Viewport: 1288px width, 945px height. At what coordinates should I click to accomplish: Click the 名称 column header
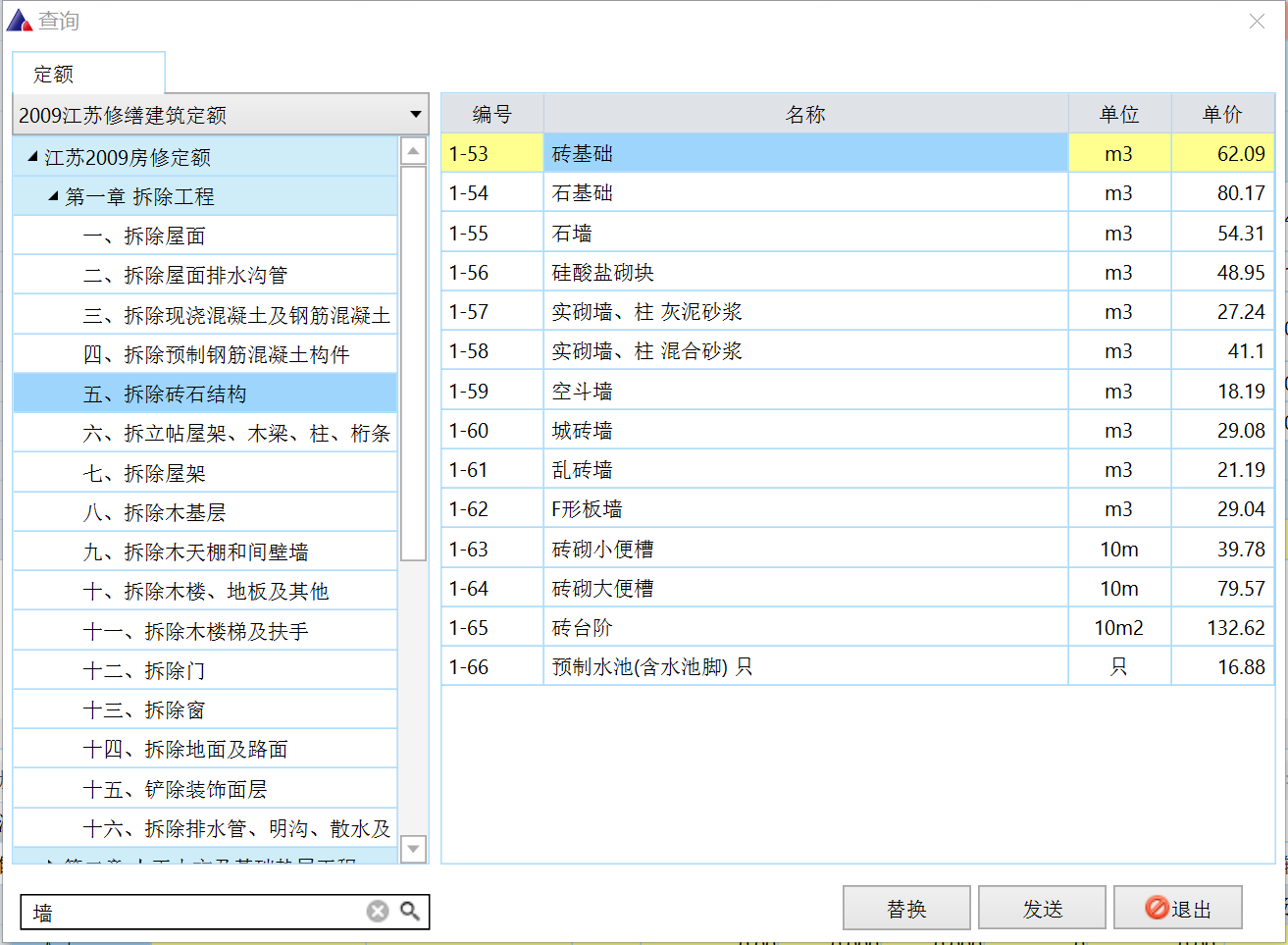(x=805, y=114)
